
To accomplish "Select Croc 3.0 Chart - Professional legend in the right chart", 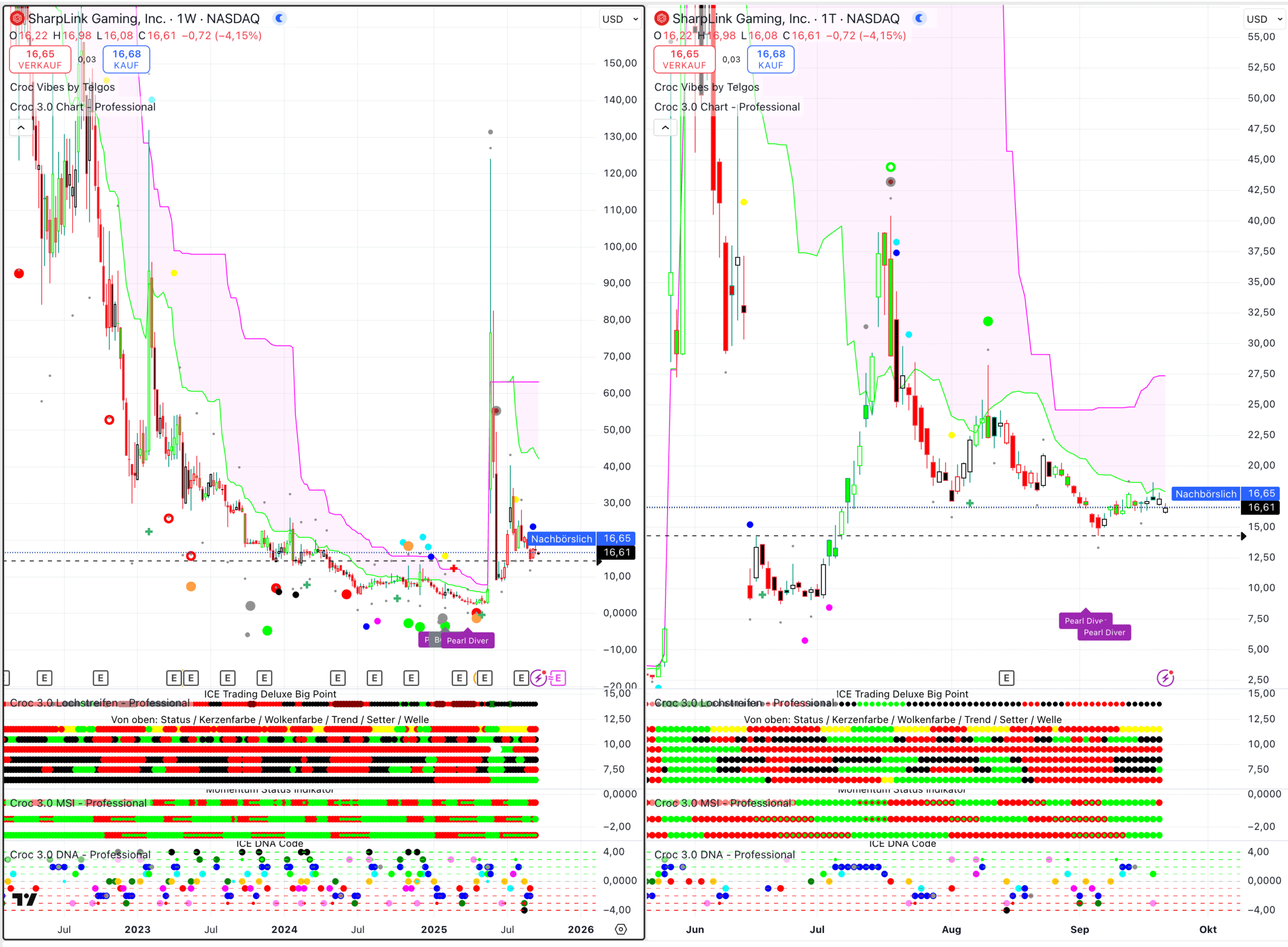I will [x=726, y=107].
